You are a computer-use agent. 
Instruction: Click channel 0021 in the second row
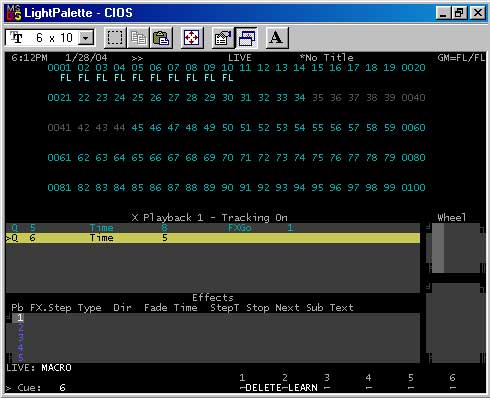pyautogui.click(x=59, y=98)
